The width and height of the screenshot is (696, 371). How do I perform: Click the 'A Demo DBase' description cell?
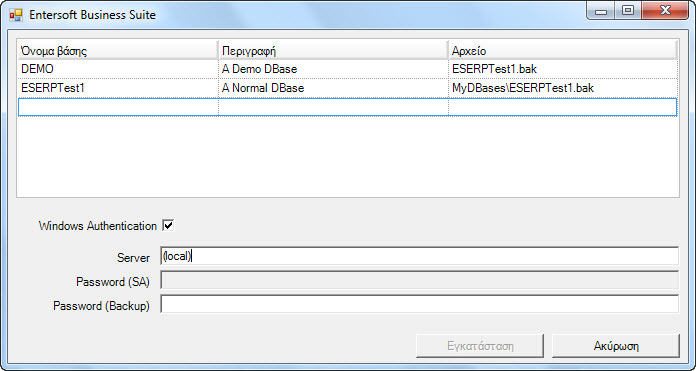(333, 69)
